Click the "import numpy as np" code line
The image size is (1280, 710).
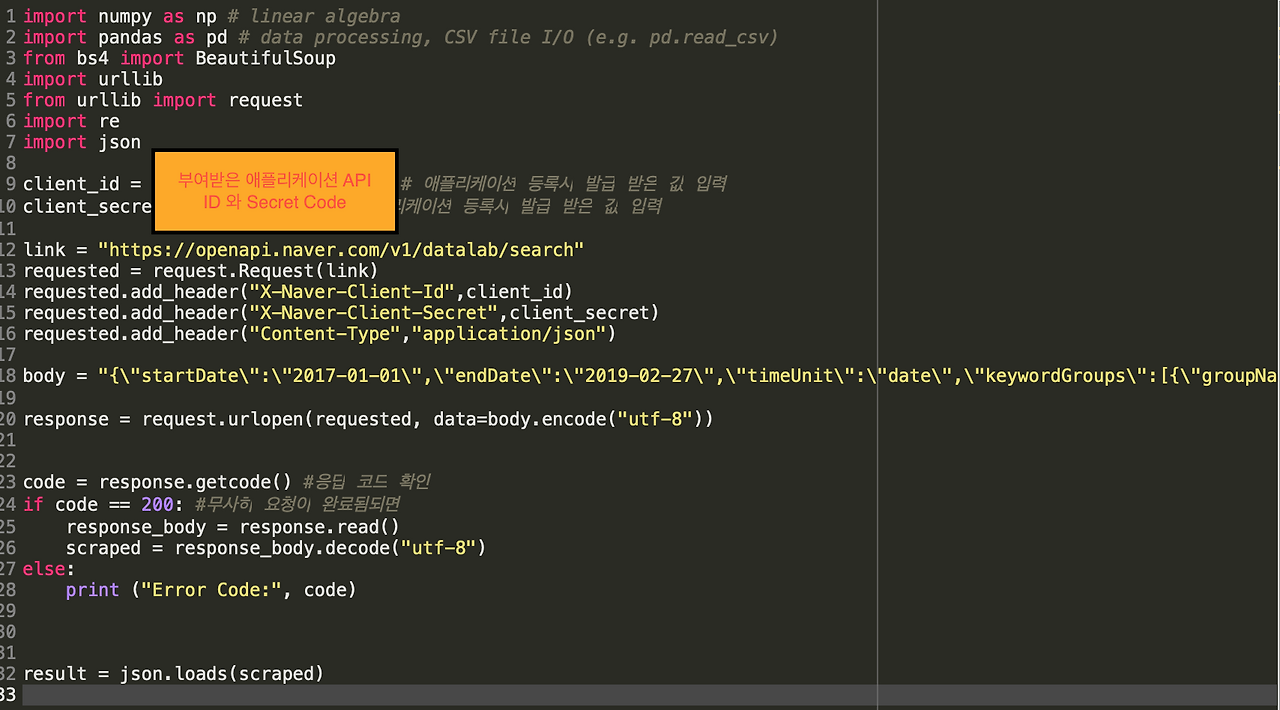[x=212, y=16]
